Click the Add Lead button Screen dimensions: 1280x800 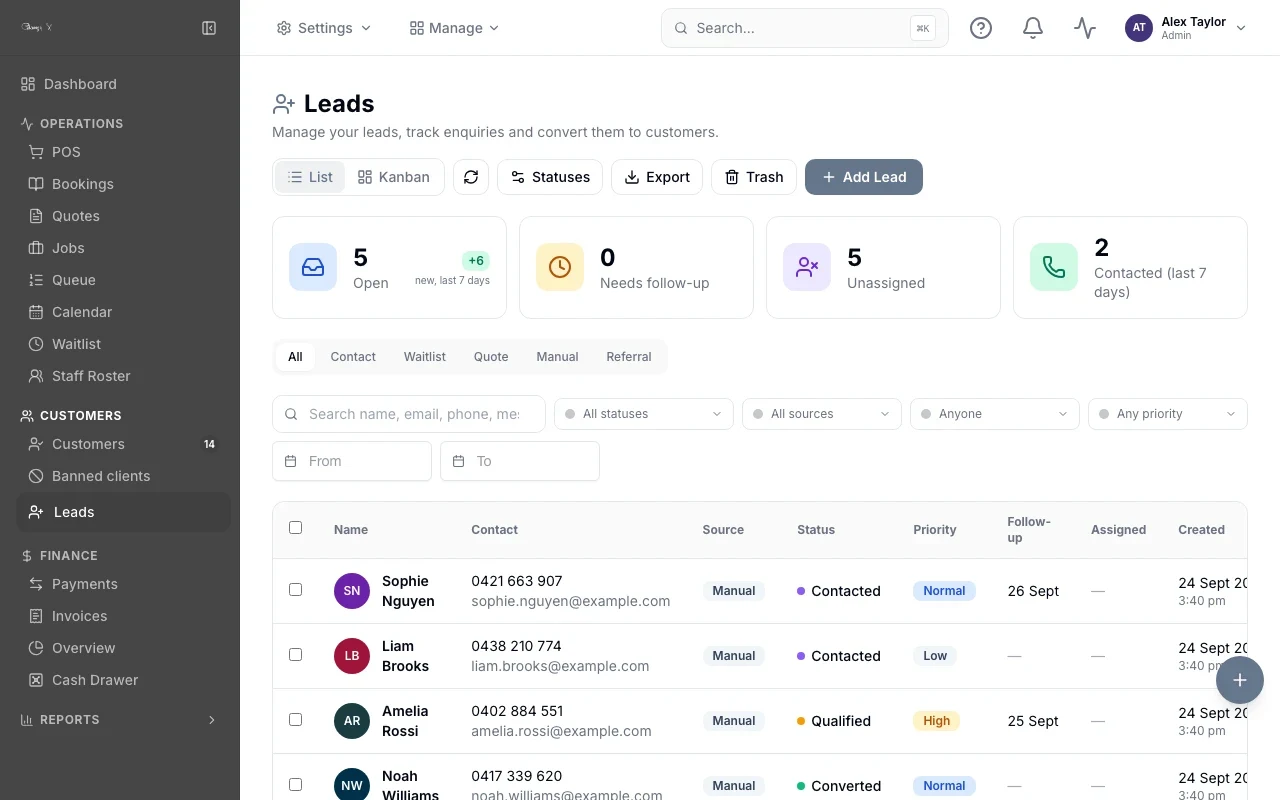(x=864, y=177)
